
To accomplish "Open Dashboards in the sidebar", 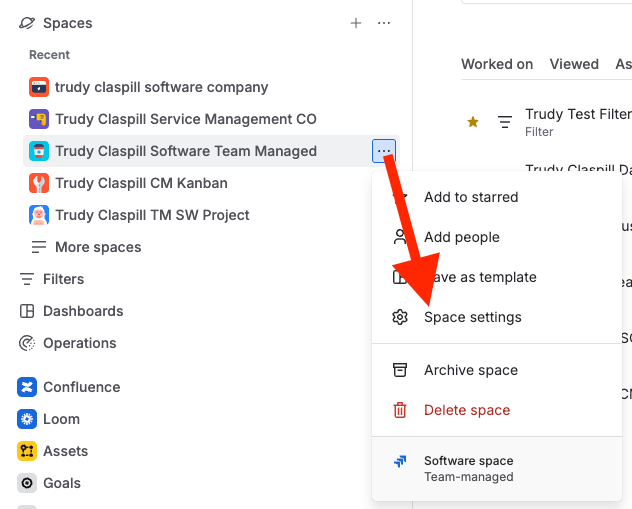I will (x=83, y=311).
